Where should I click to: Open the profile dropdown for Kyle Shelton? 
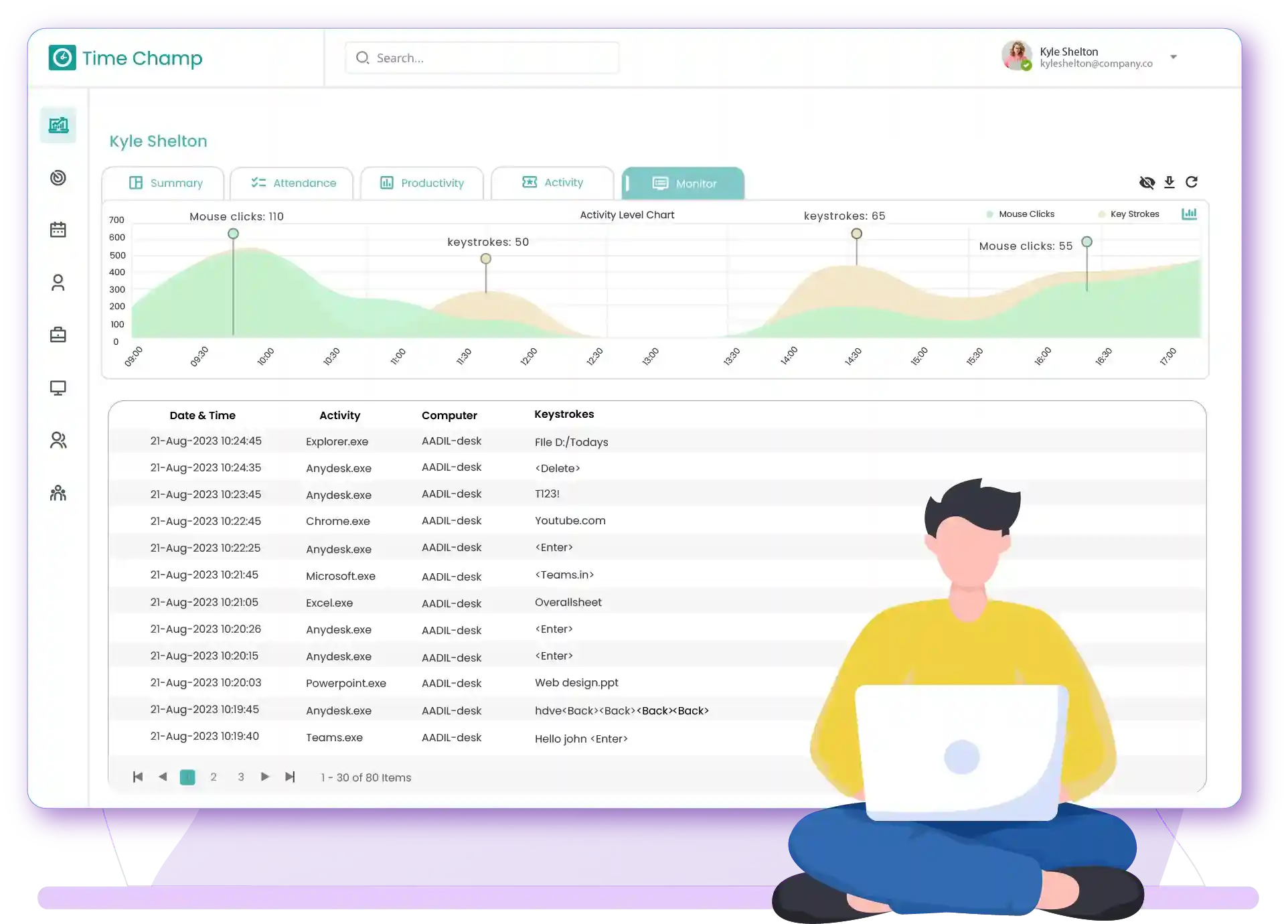[1174, 57]
